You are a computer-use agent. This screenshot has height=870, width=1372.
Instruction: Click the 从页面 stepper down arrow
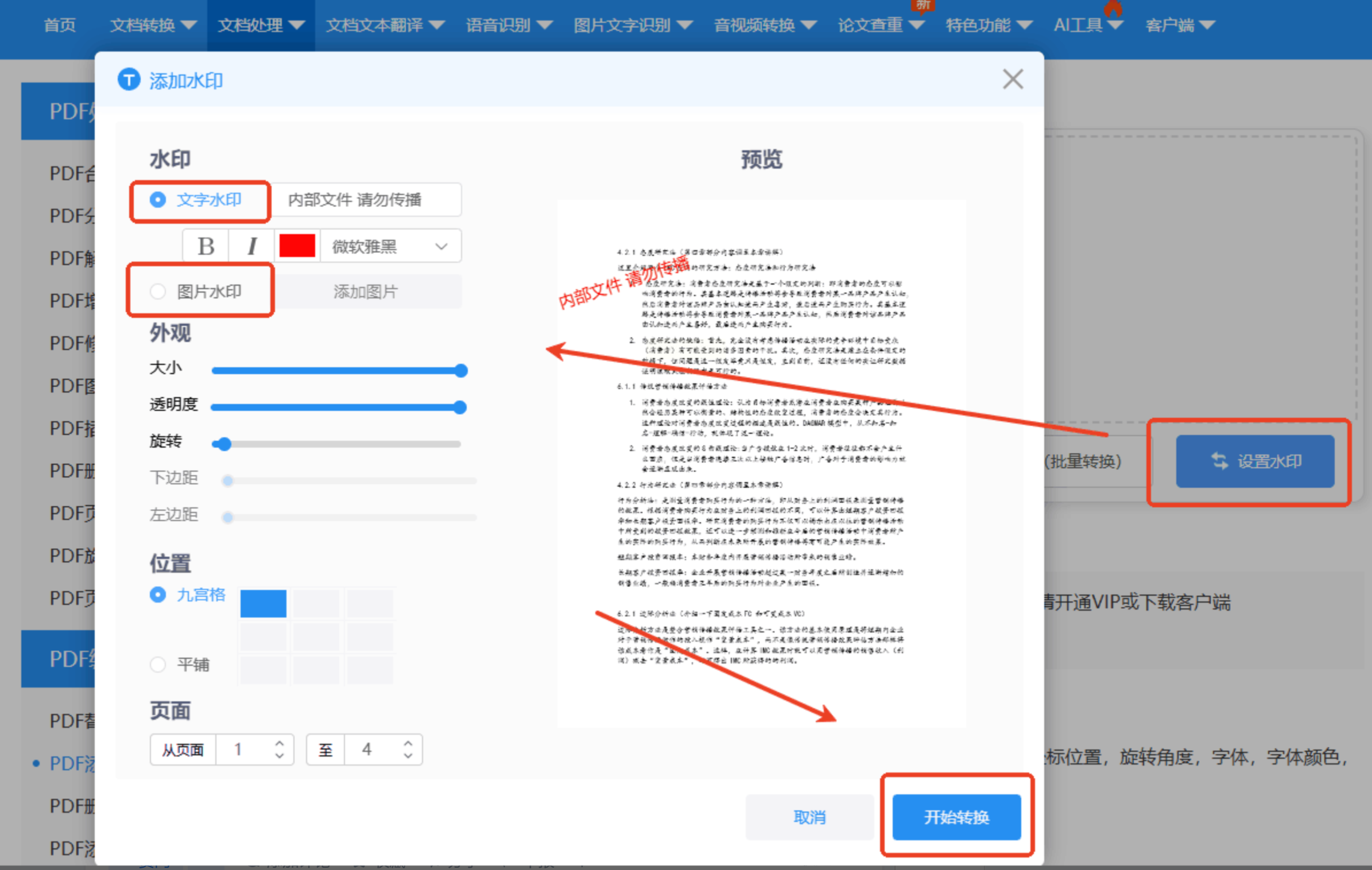[280, 756]
